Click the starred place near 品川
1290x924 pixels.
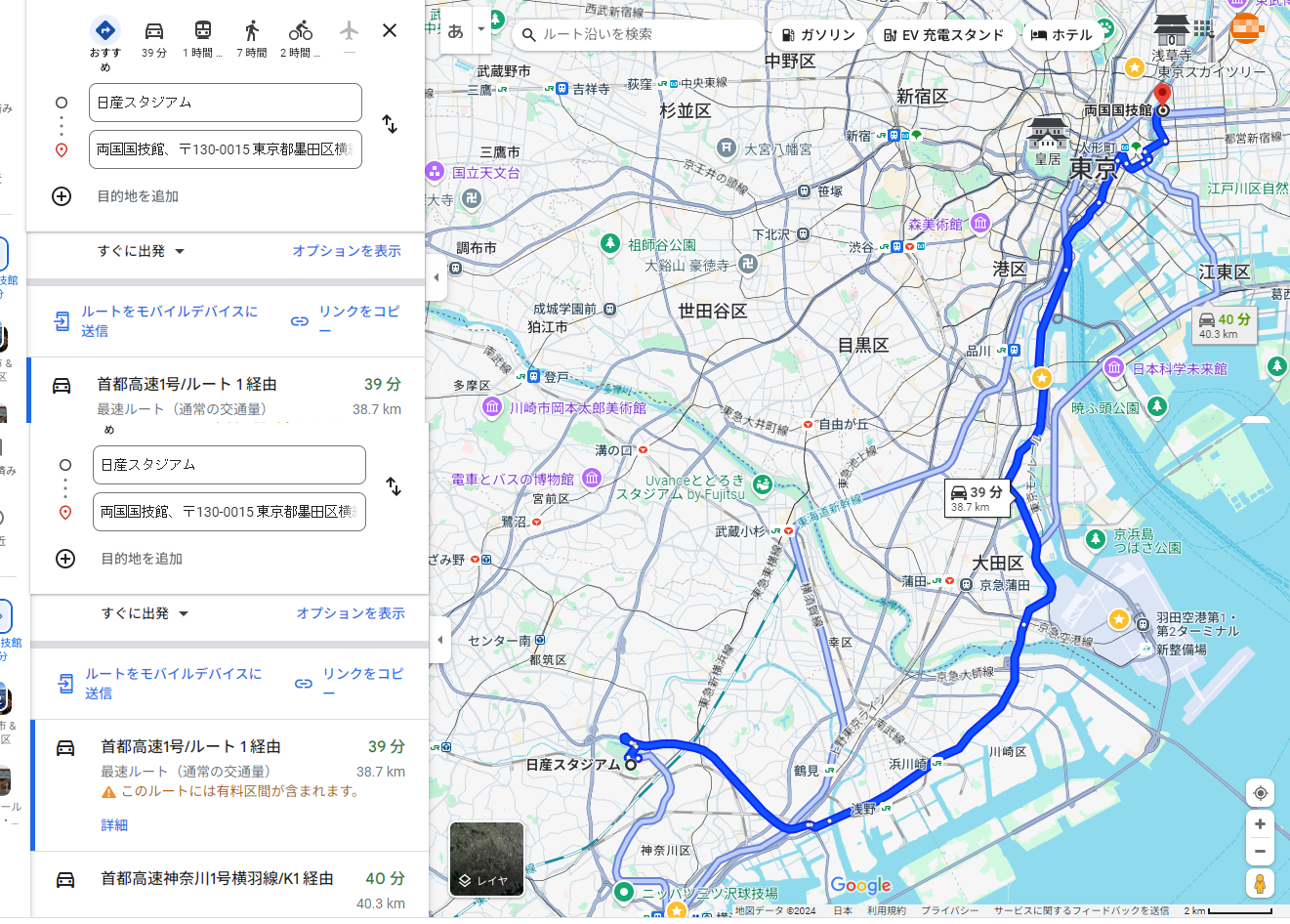[x=1042, y=378]
